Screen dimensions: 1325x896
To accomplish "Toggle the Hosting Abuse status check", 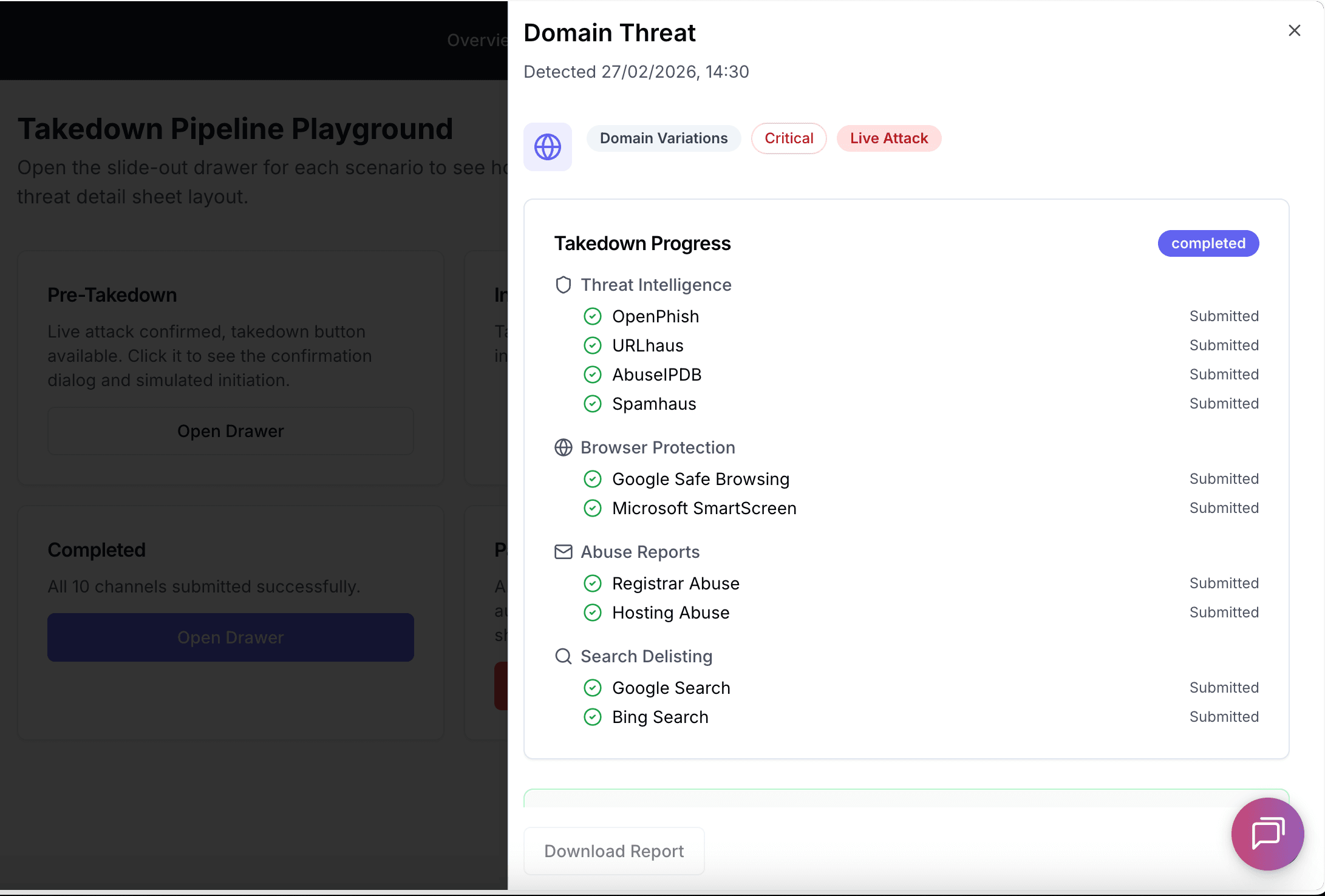I will click(x=593, y=613).
